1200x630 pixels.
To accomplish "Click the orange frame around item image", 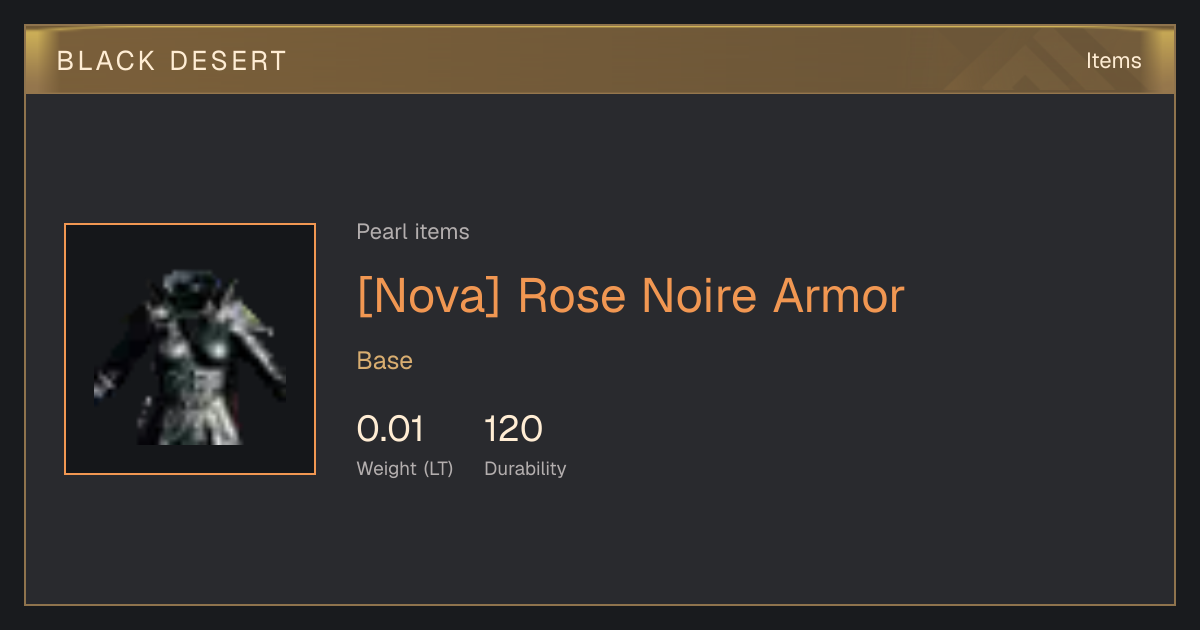I will point(190,224).
